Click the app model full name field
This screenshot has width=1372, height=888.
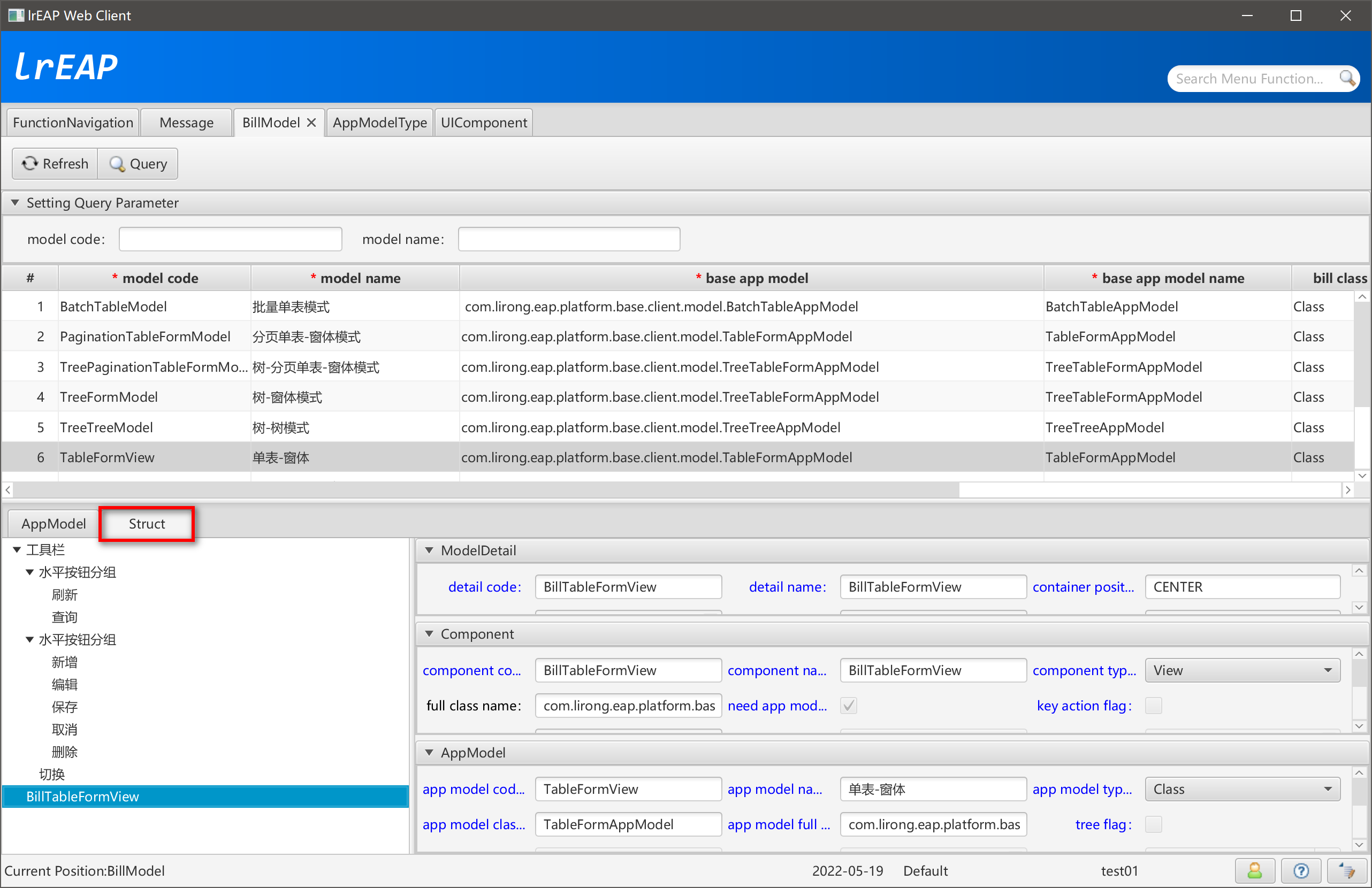click(933, 824)
